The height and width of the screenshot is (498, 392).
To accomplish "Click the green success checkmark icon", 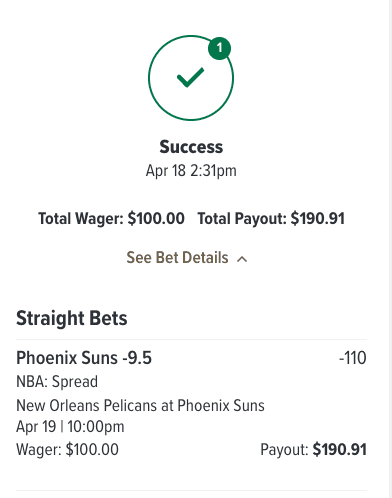I will (190, 77).
